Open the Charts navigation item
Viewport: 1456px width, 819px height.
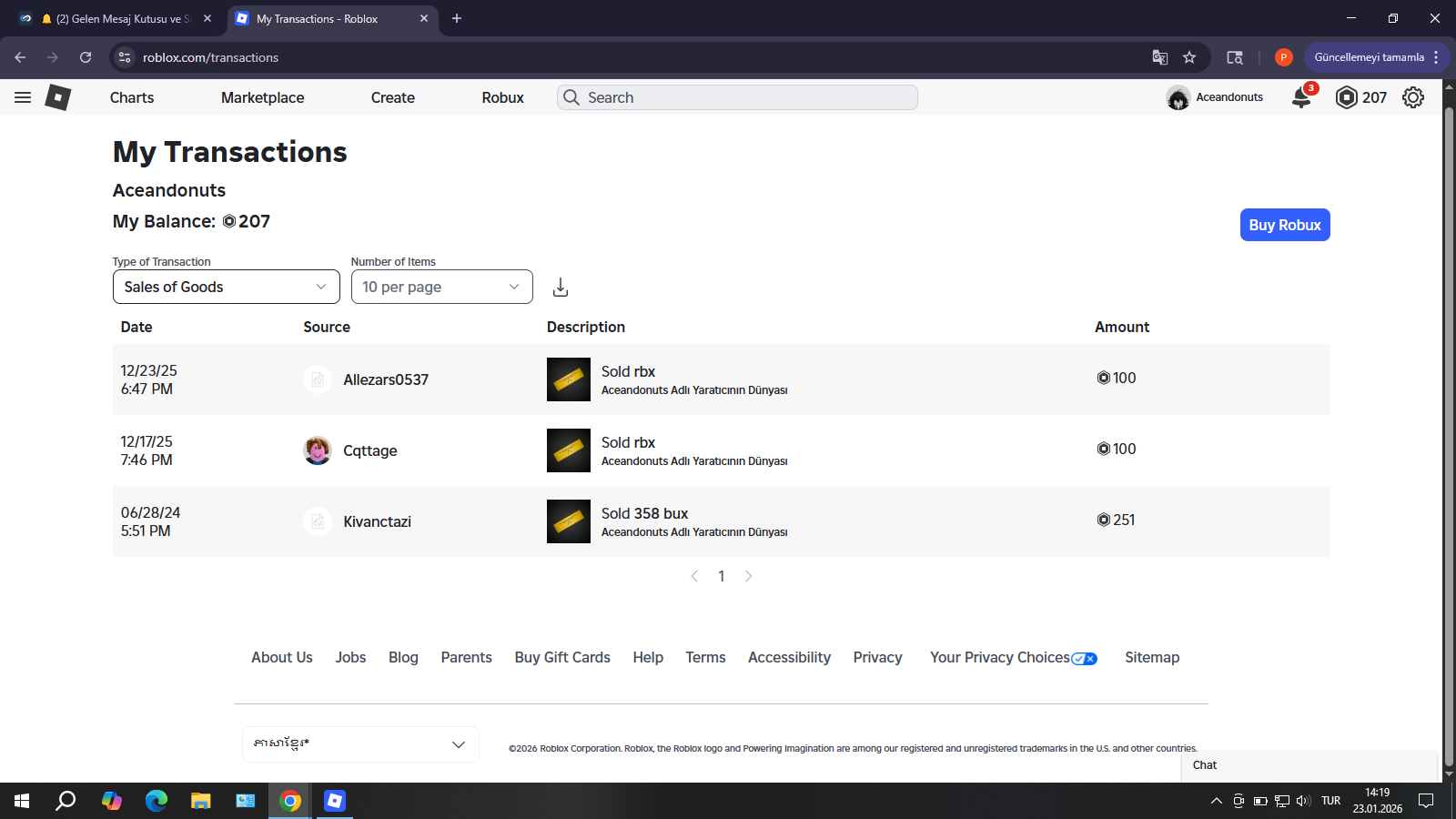pos(132,97)
